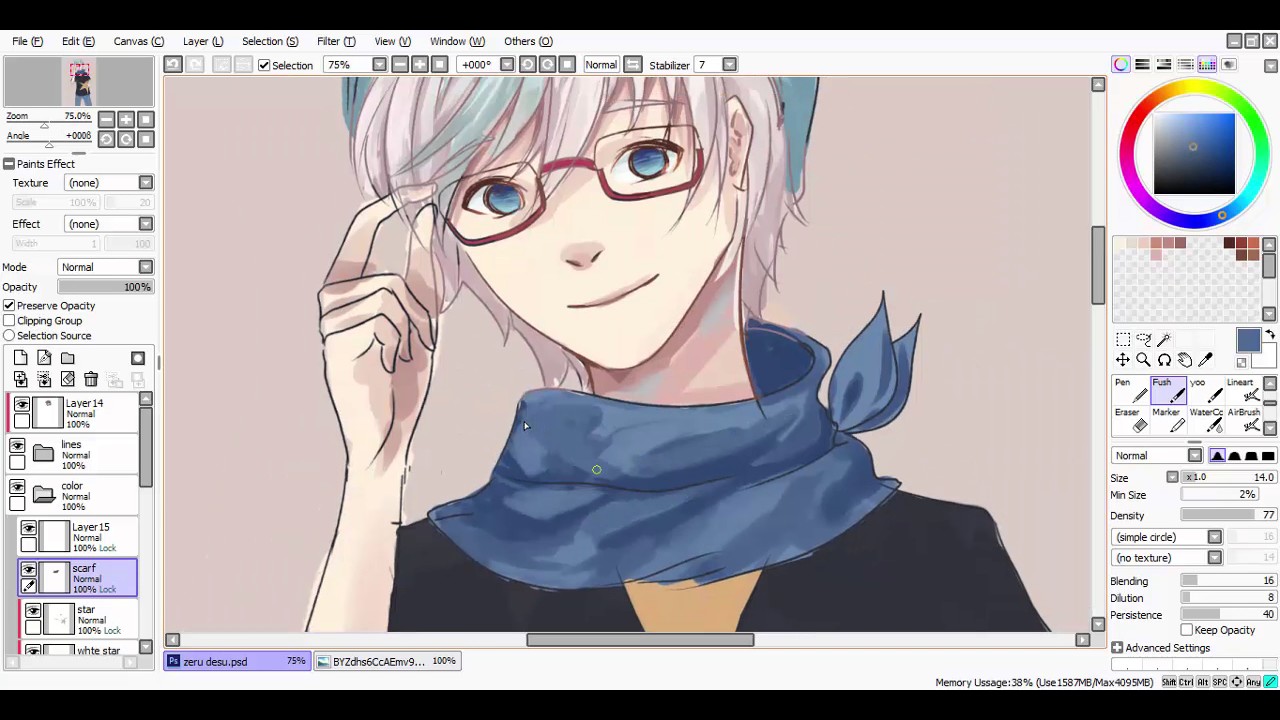Switch to the BYZdhs6CcAEmv9 document tab
1280x720 pixels.
(387, 661)
